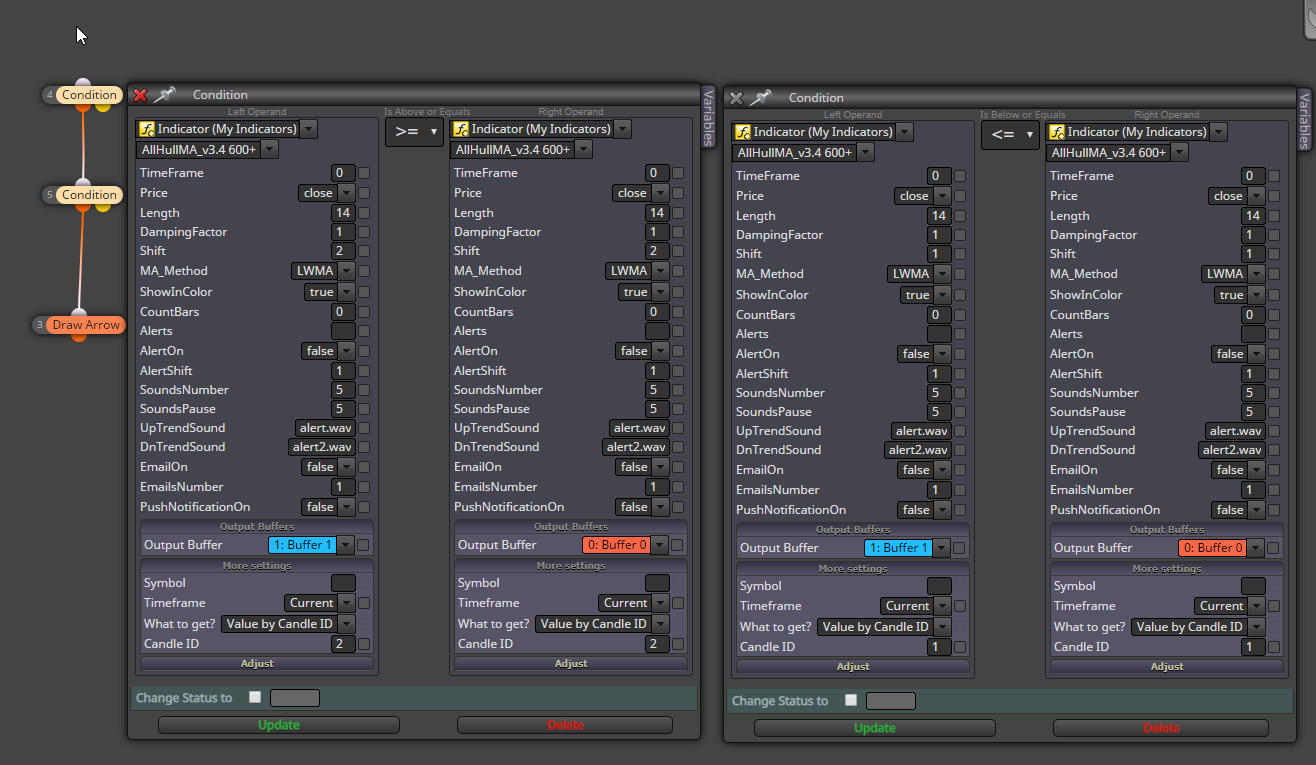Close the left Condition panel with red X
The image size is (1316, 765).
pyautogui.click(x=141, y=95)
